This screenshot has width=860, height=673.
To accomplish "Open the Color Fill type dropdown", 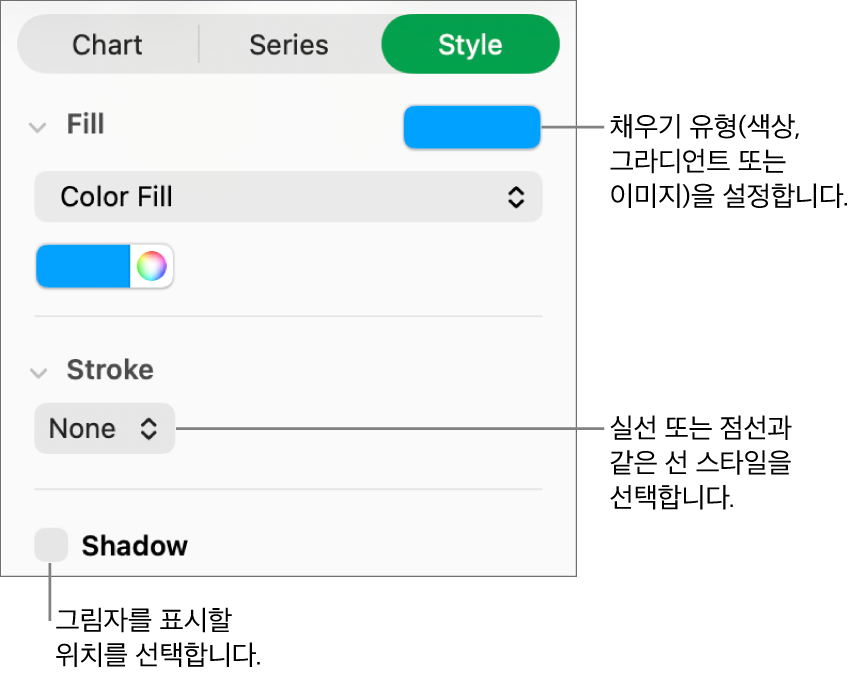I will 288,197.
